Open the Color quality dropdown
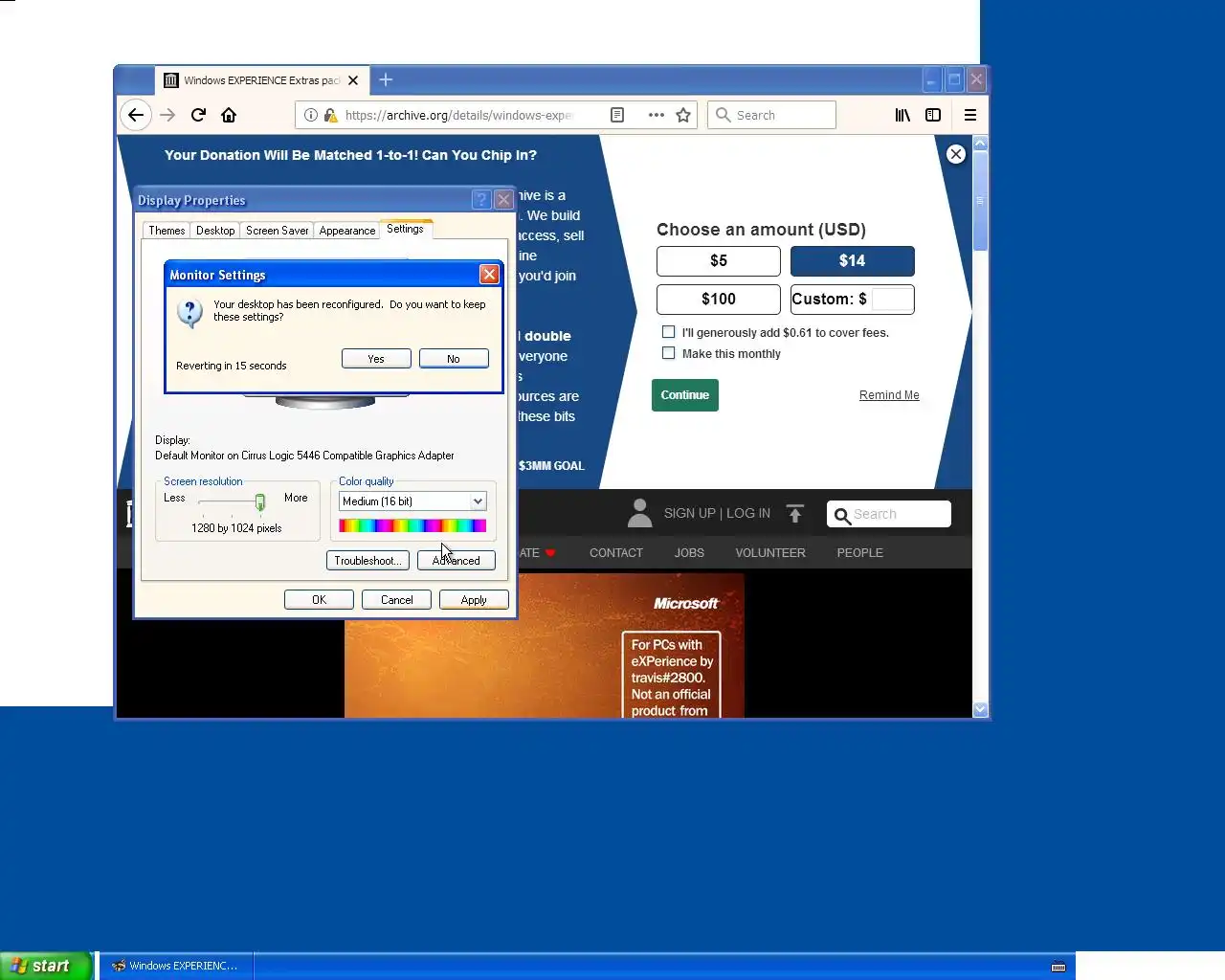Screen dimensions: 1225x980 click(478, 501)
